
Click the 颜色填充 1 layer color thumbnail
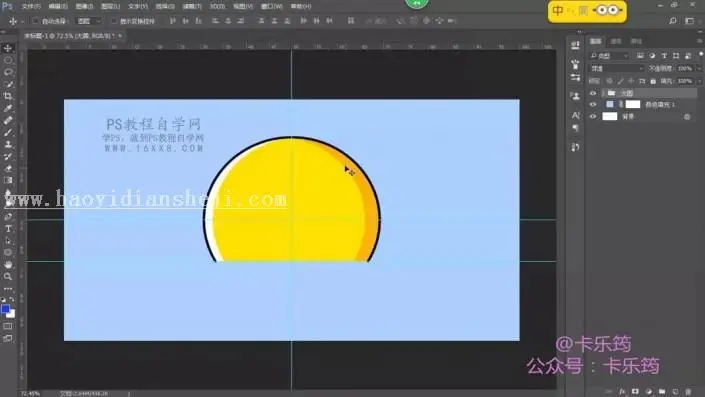click(610, 104)
